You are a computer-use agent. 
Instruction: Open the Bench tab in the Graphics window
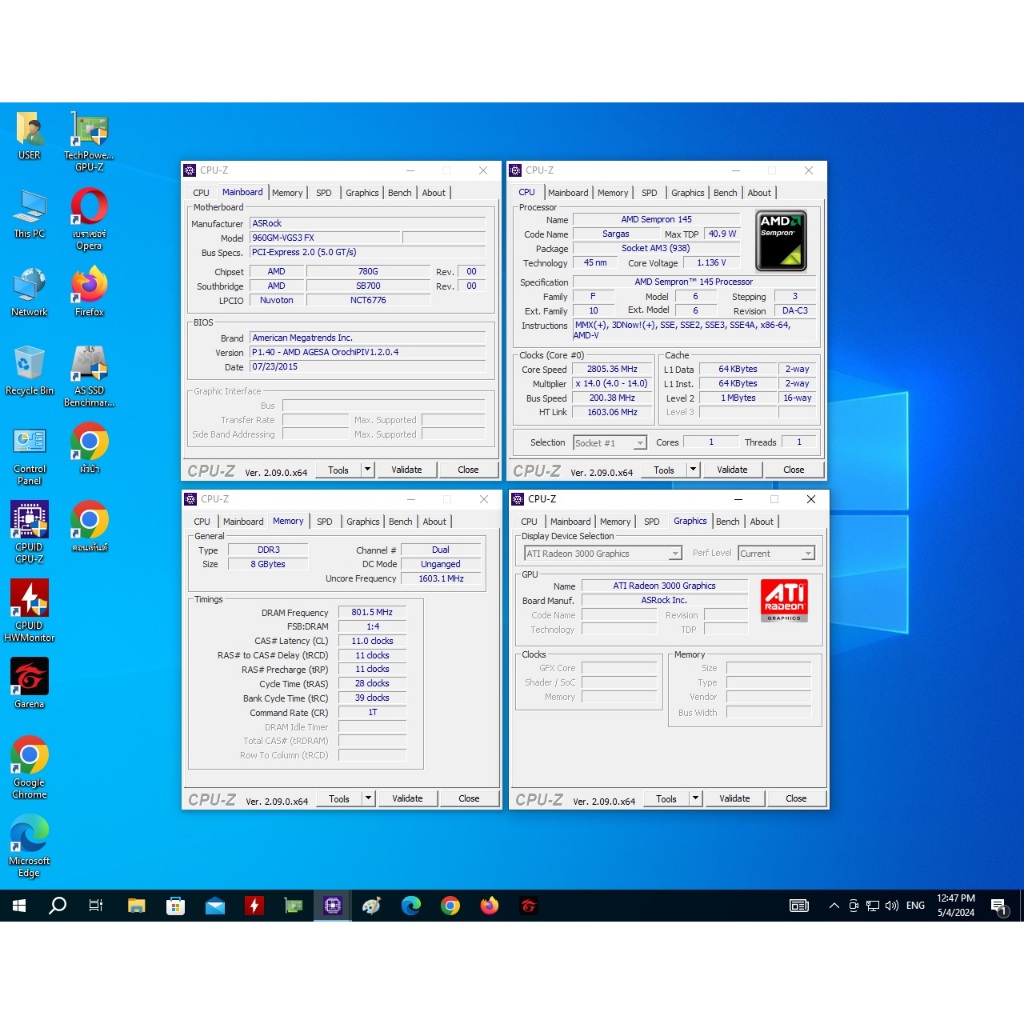coord(728,521)
